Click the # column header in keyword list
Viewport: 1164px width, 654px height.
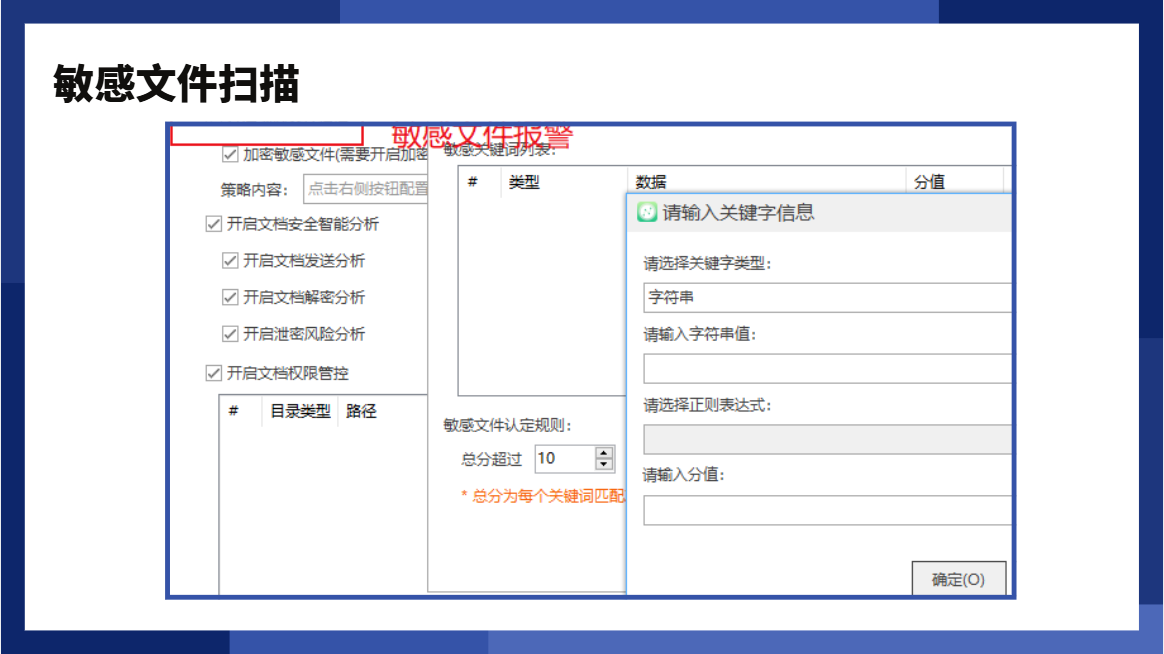click(473, 182)
